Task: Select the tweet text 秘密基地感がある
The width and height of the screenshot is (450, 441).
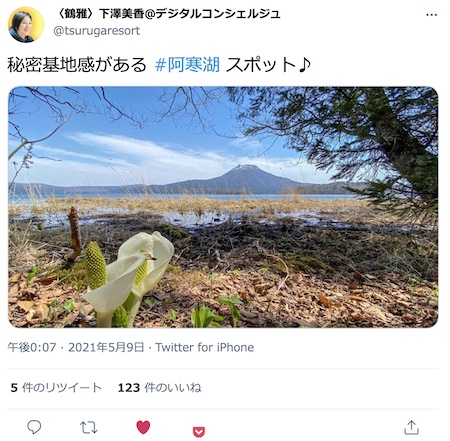Action: click(x=77, y=65)
